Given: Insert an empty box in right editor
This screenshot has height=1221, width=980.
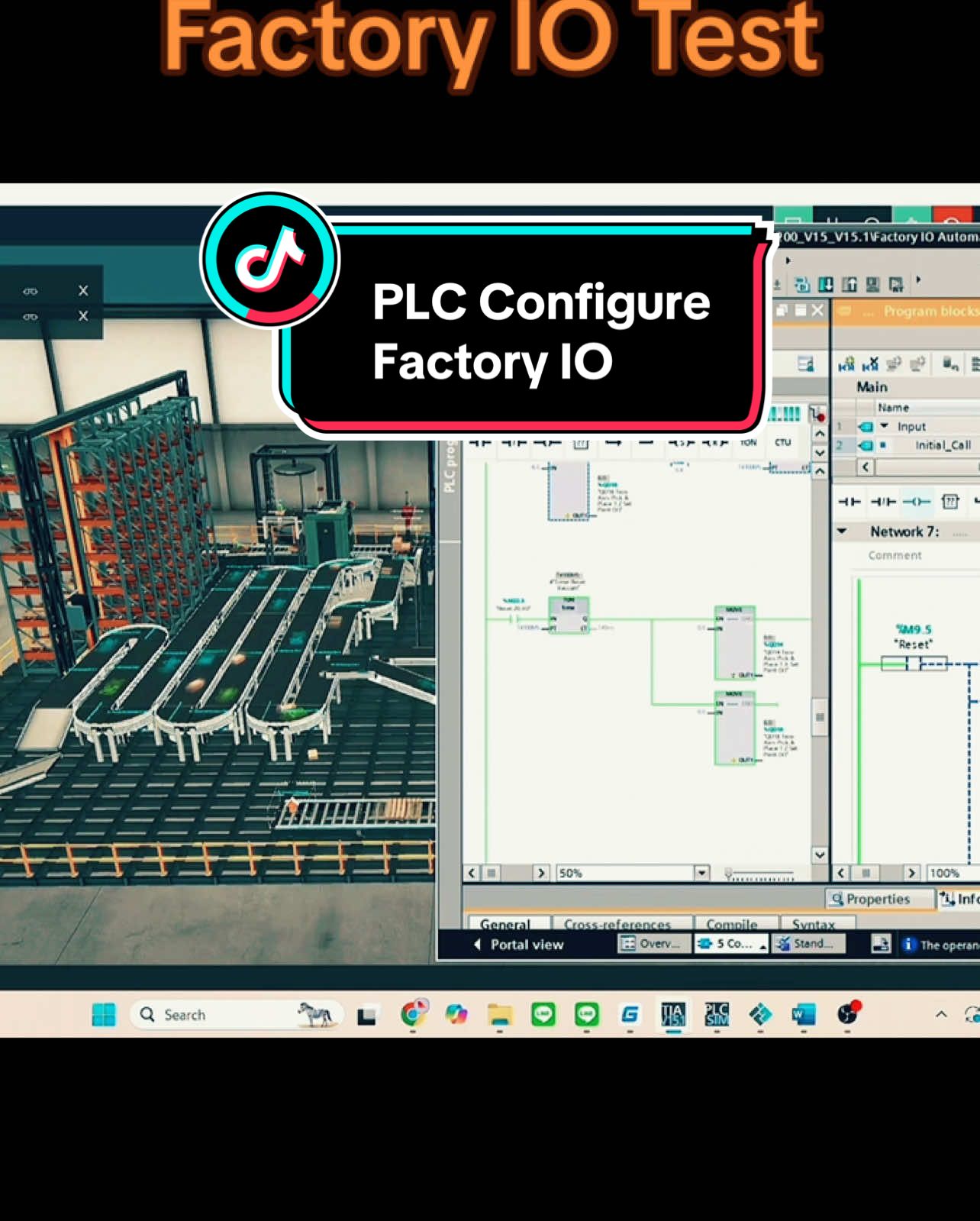Looking at the screenshot, I should click(950, 502).
